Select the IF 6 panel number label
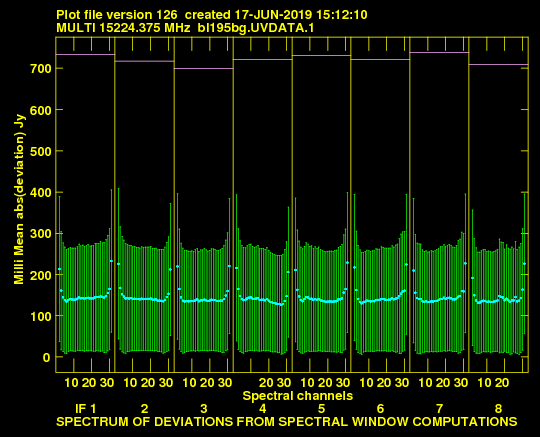 381,409
